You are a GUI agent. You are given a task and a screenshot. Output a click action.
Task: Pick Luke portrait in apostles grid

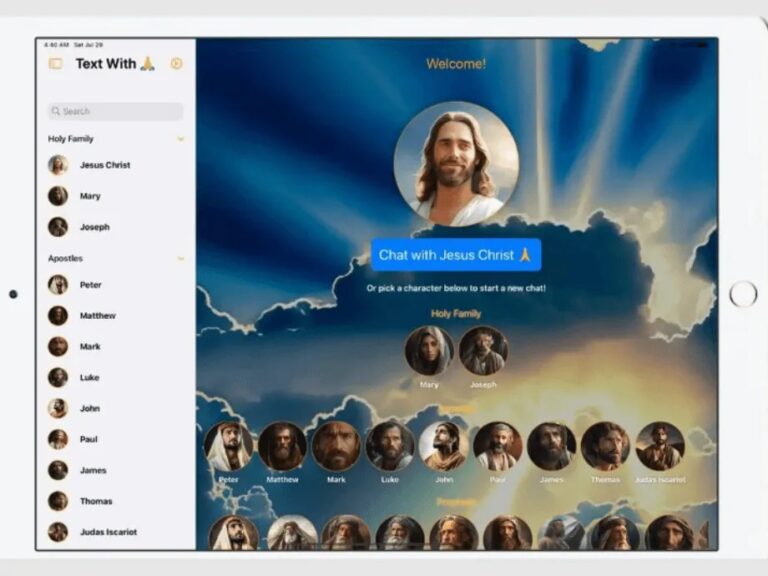coord(390,446)
